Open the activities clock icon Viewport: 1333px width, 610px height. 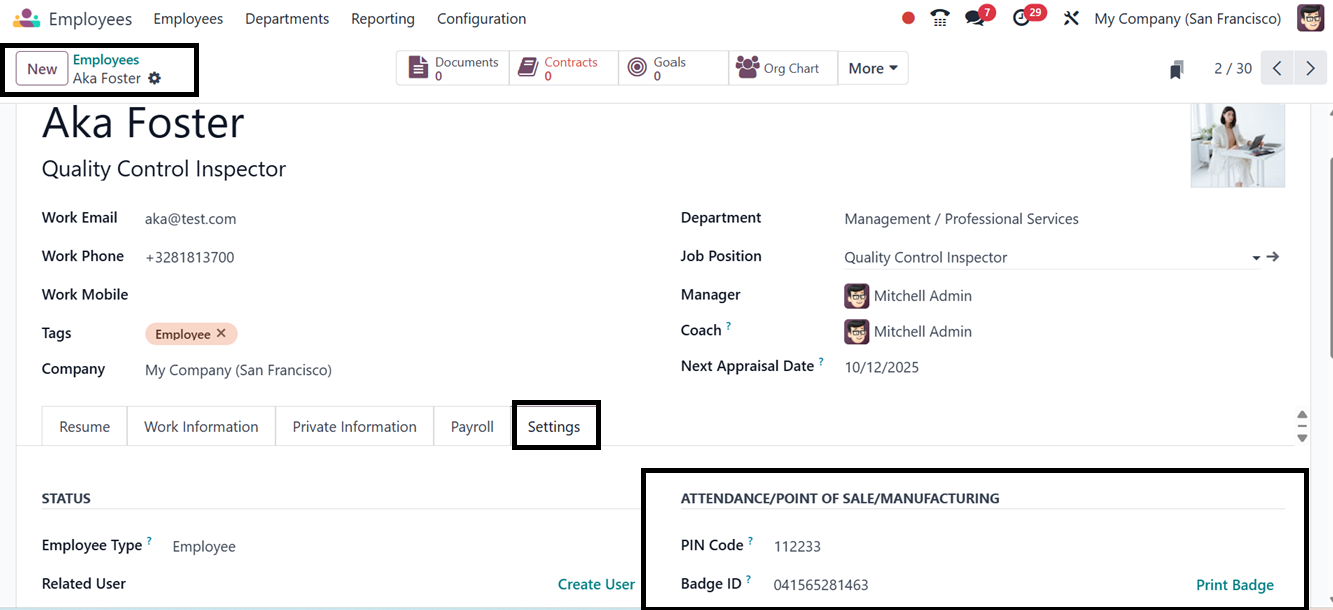click(1021, 18)
